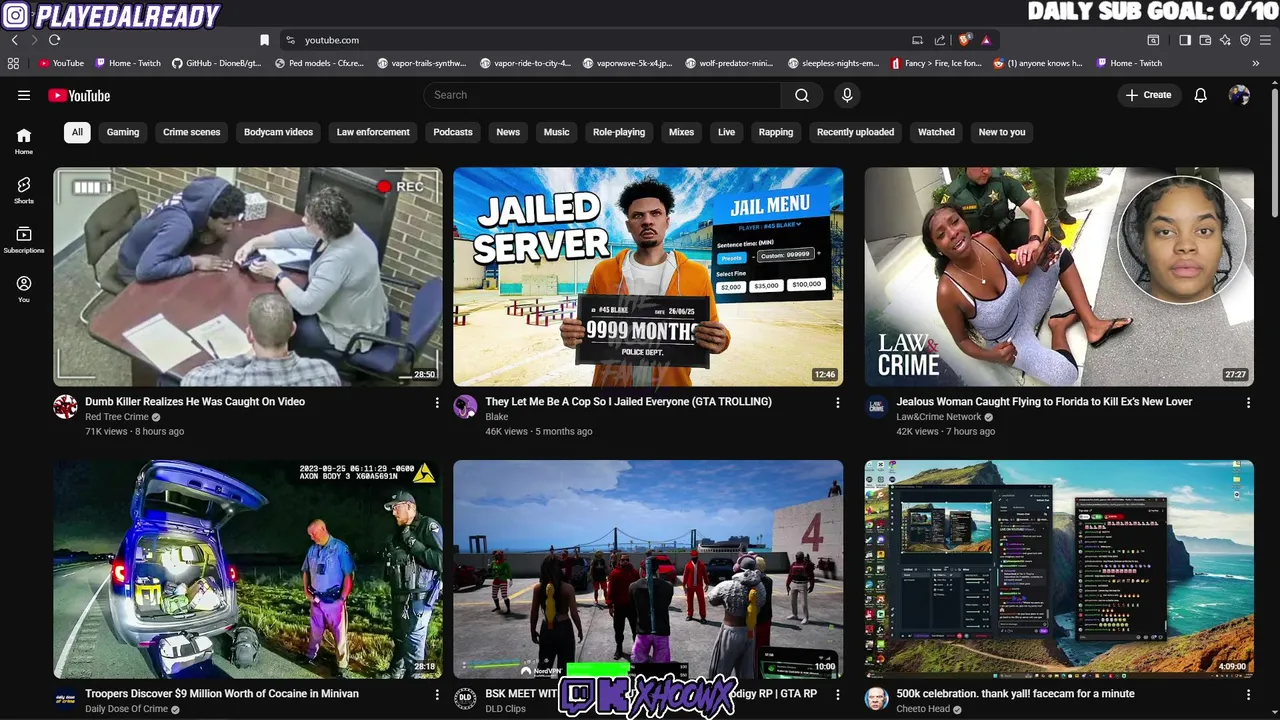The width and height of the screenshot is (1280, 720).
Task: Toggle the YouTube guide hamburger menu
Action: (24, 95)
